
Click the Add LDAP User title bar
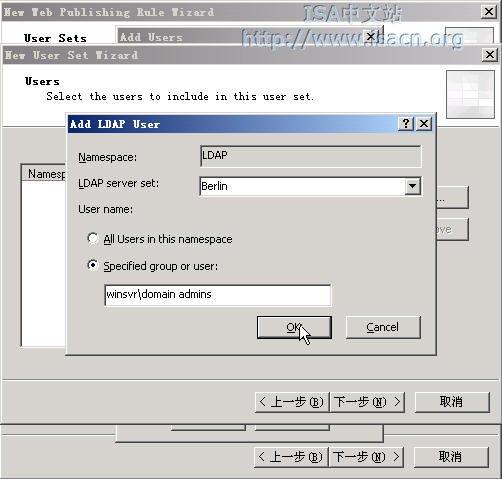(232, 124)
